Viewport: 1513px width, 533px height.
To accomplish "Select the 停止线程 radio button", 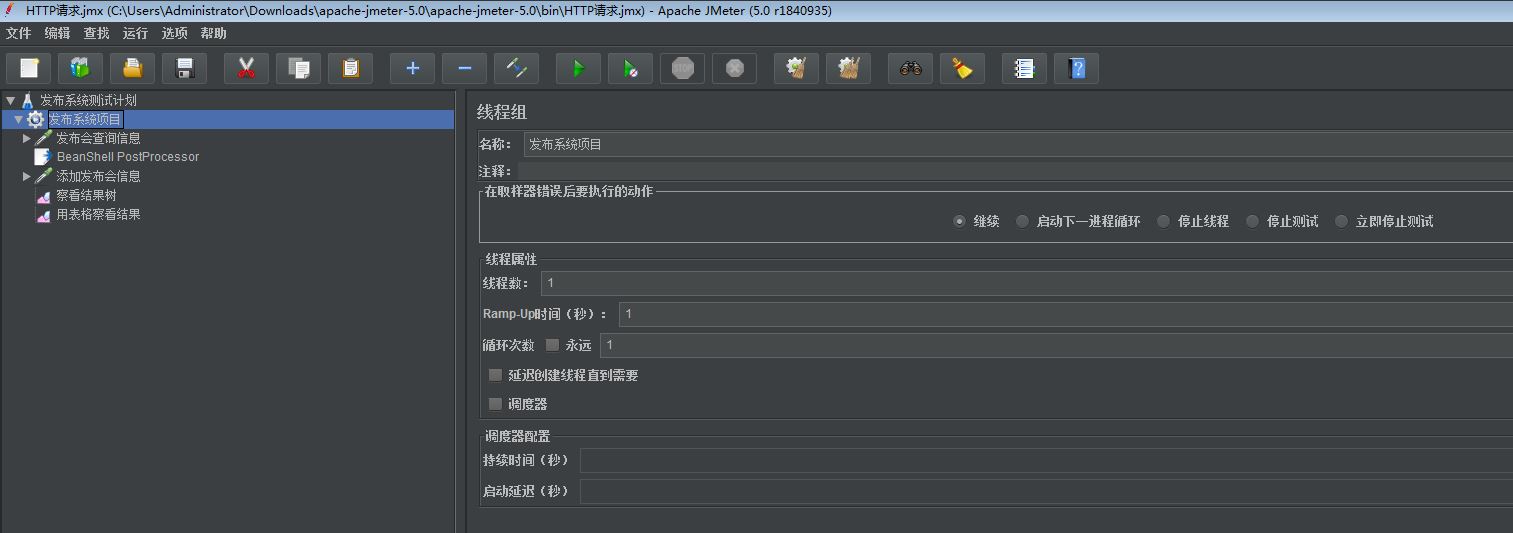I will pyautogui.click(x=1163, y=221).
